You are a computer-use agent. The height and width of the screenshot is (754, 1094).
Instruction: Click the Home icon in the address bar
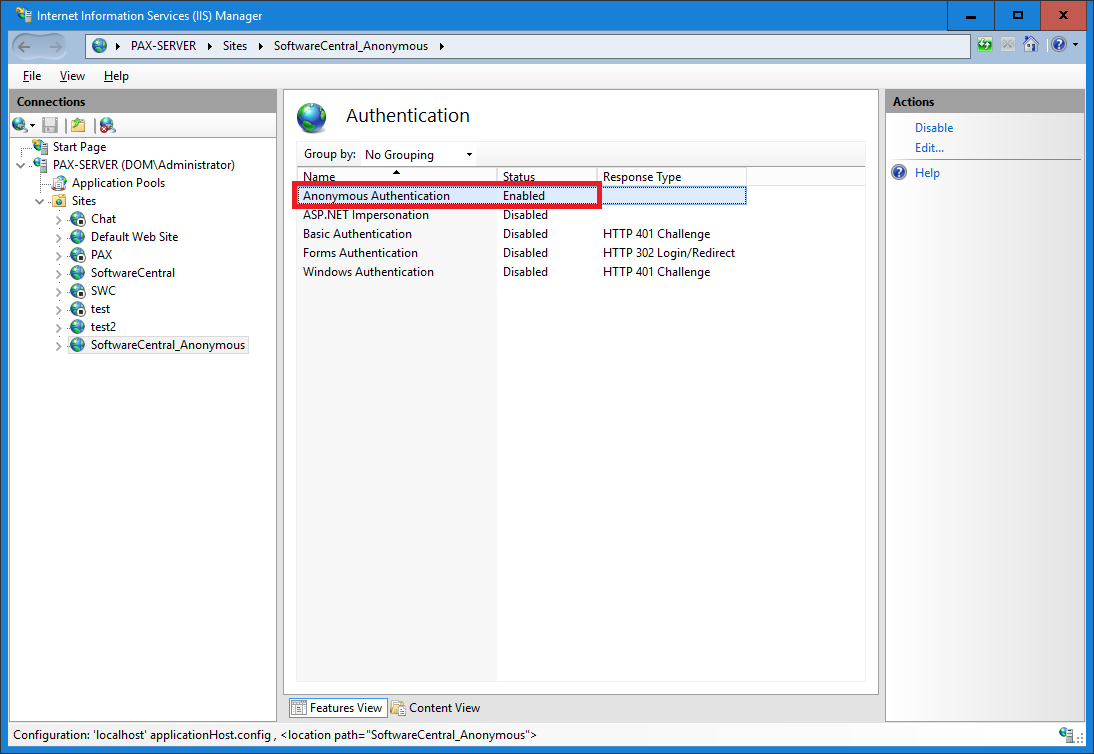coord(1030,45)
